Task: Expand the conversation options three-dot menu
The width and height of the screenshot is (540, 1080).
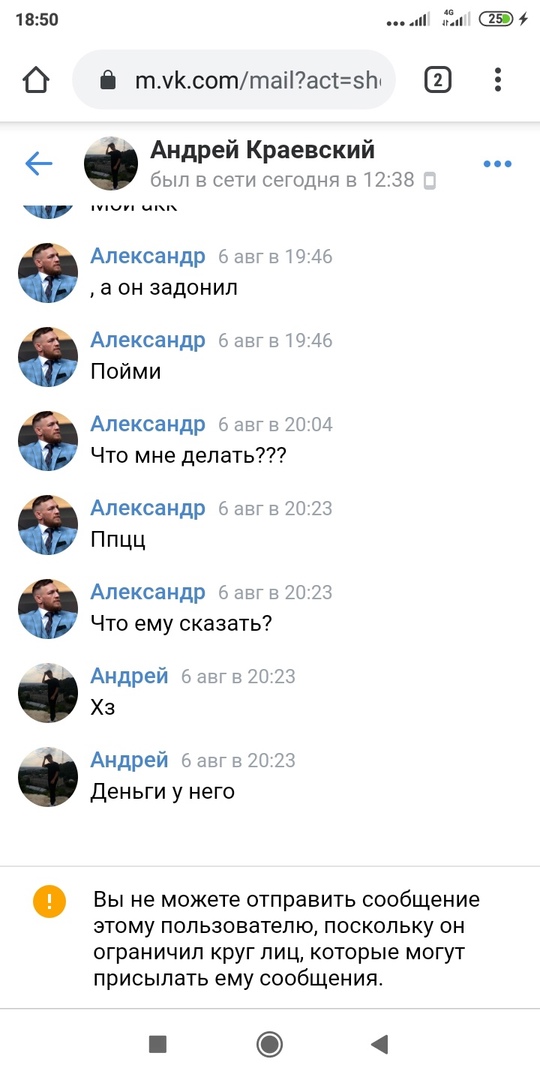Action: click(x=497, y=164)
